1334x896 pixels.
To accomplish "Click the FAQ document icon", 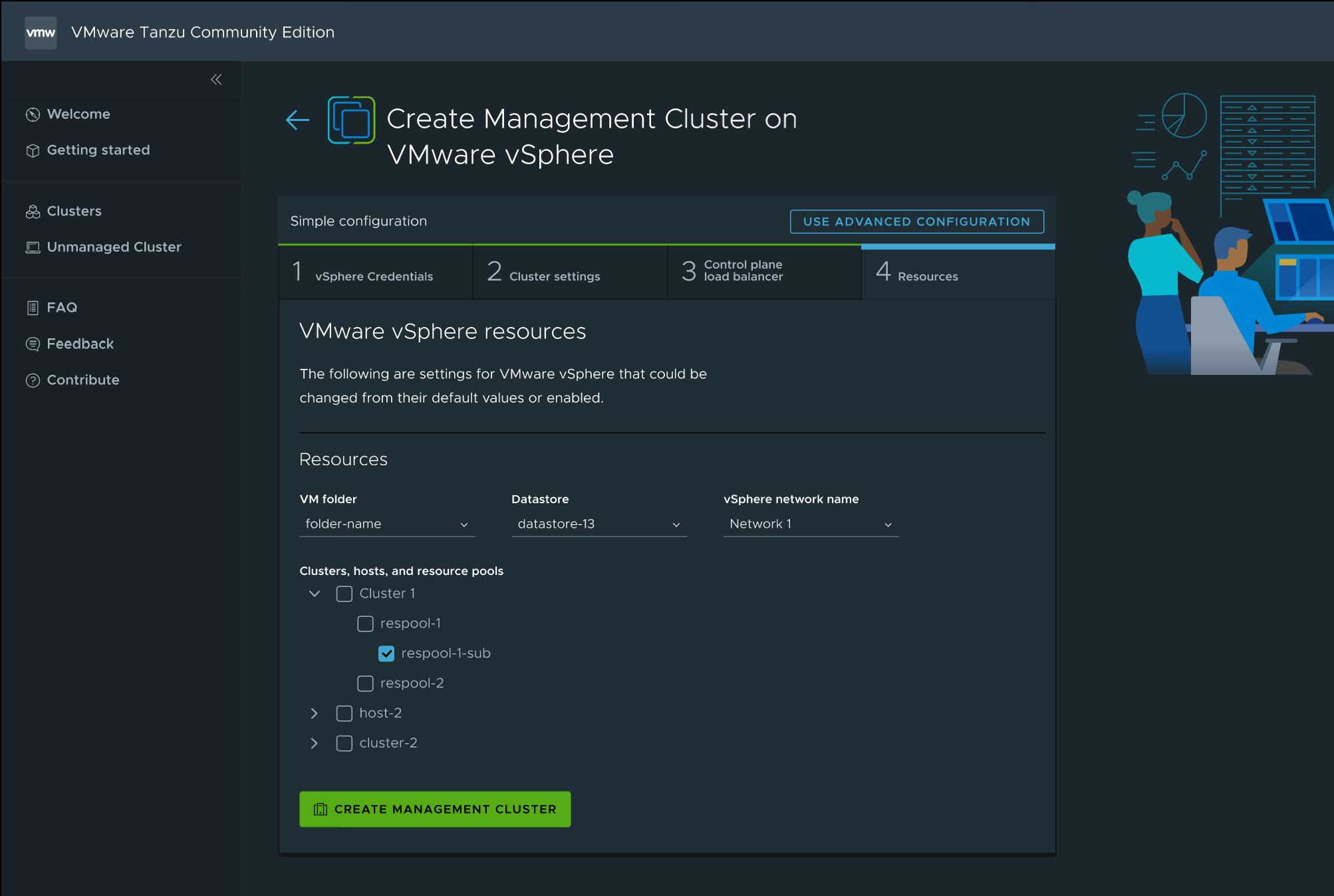I will click(x=33, y=308).
